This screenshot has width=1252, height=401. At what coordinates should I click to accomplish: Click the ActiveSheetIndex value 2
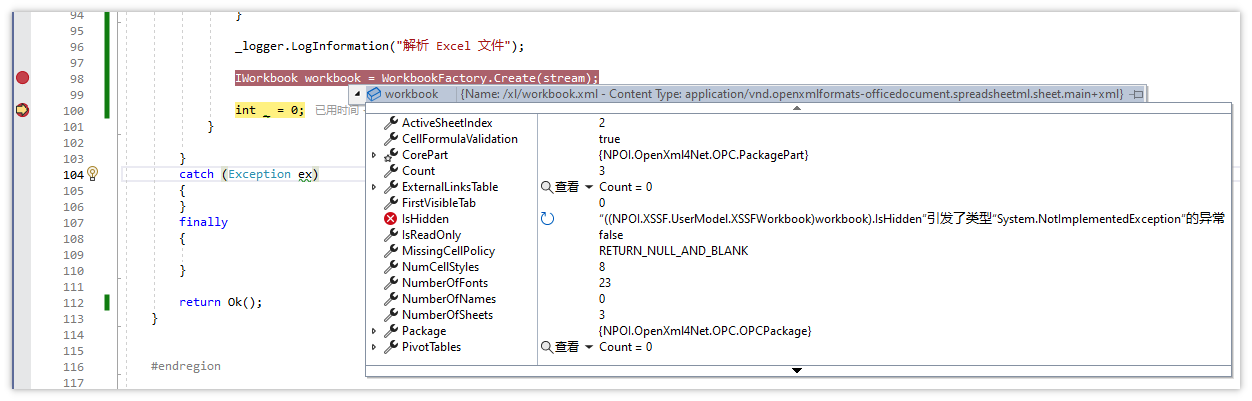point(602,123)
